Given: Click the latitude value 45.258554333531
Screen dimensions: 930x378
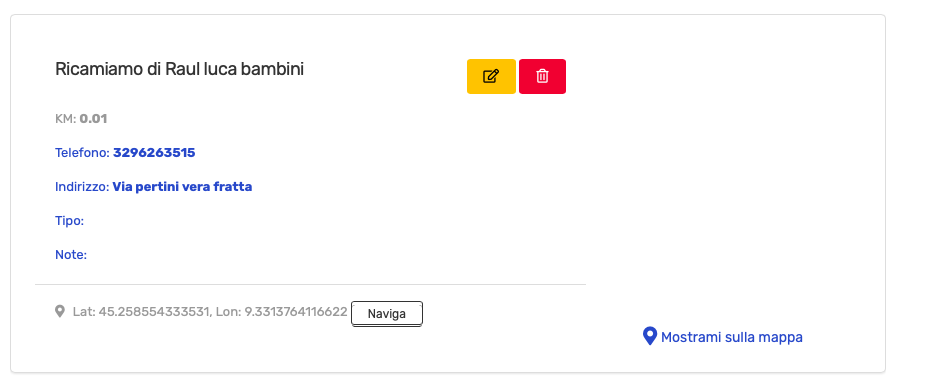Looking at the screenshot, I should (x=154, y=312).
